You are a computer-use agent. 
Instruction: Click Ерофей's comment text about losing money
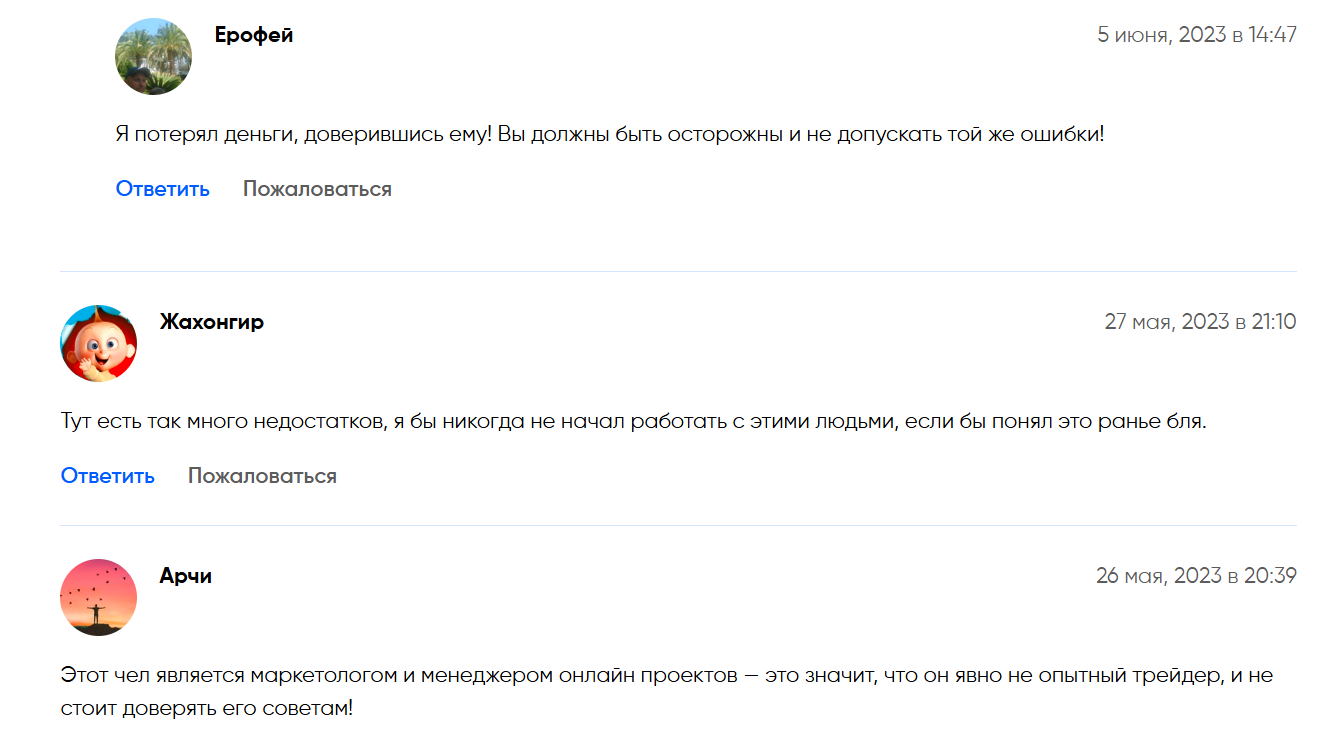click(610, 134)
